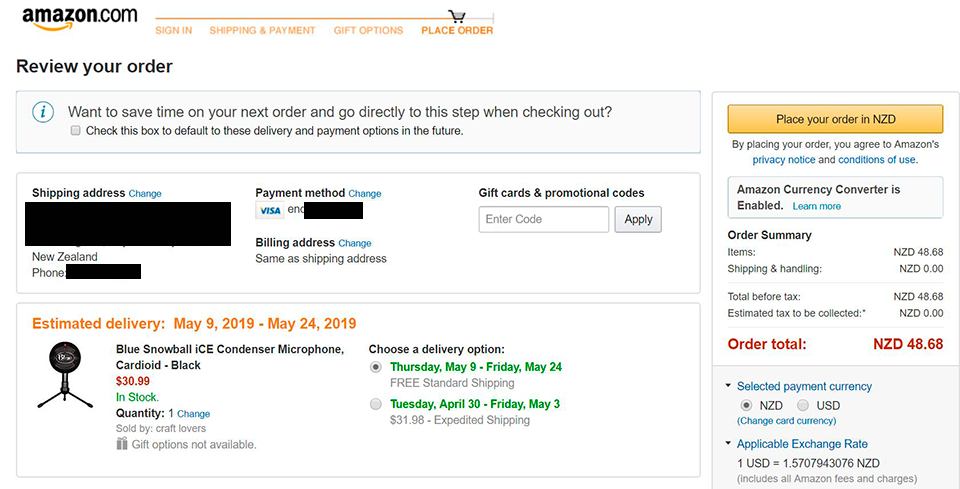Collapse the Applicable Exchange Rate section
The width and height of the screenshot is (960, 489).
(x=728, y=443)
